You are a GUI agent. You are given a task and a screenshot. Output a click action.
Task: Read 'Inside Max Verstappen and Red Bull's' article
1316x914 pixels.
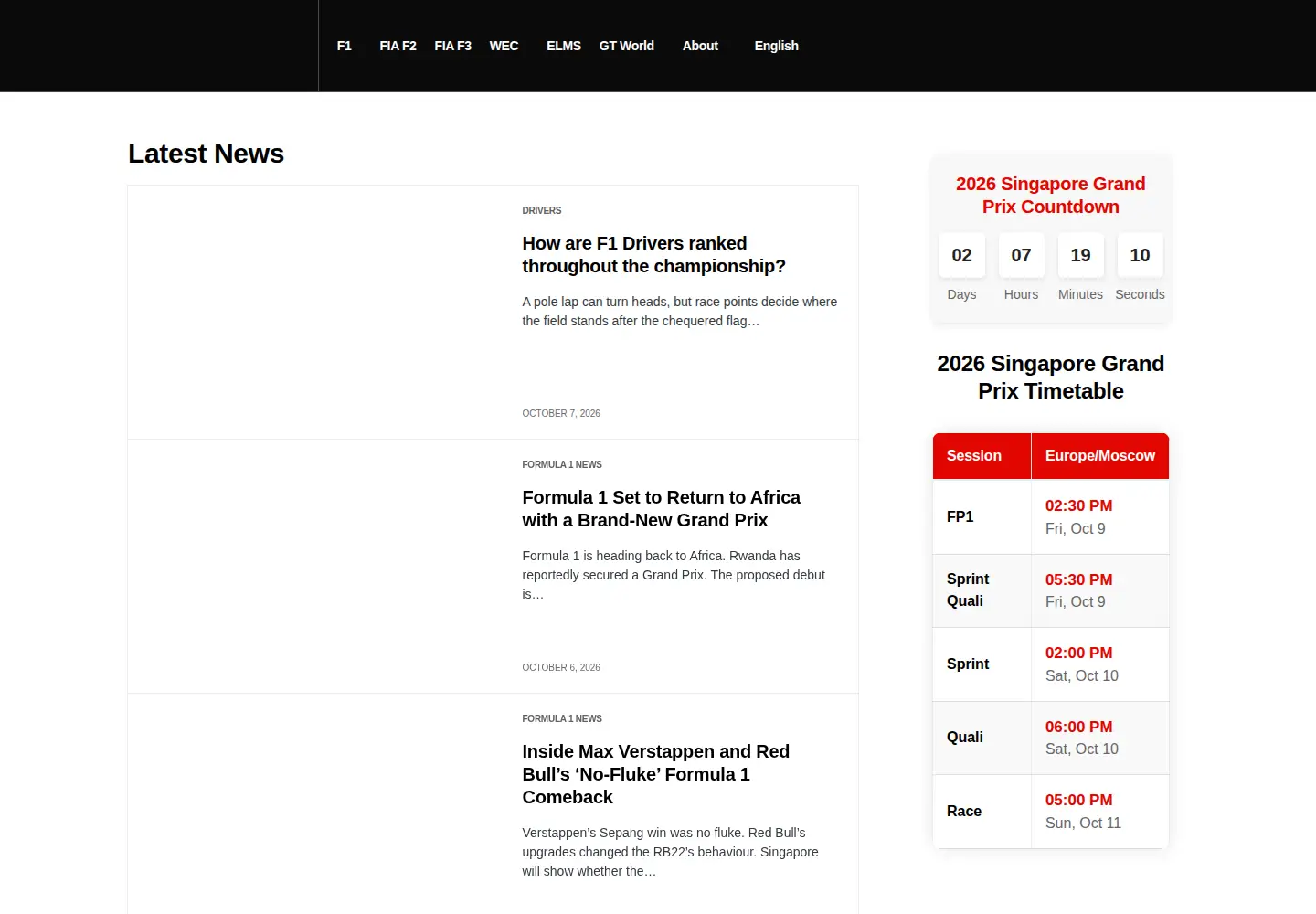tap(655, 774)
